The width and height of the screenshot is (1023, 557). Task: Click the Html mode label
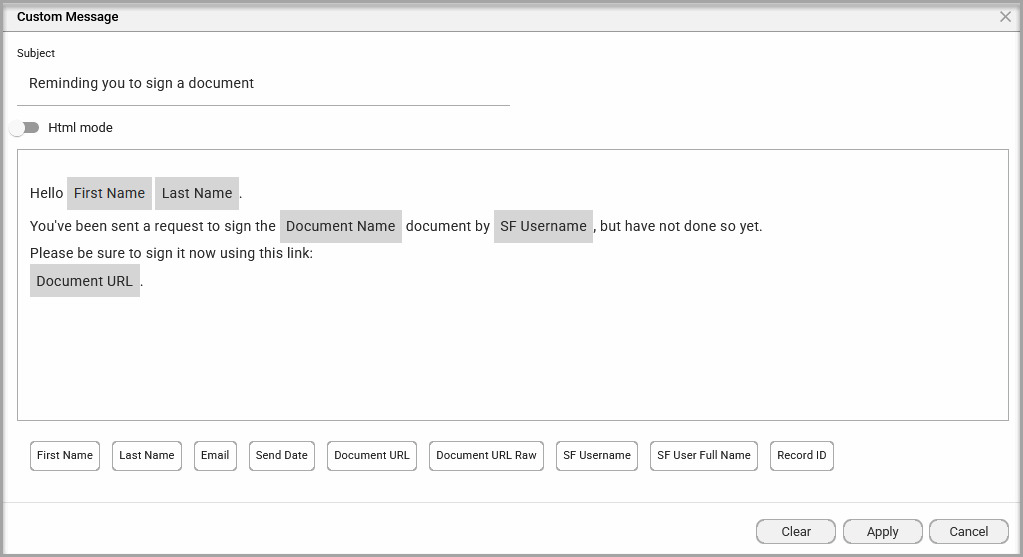coord(80,128)
